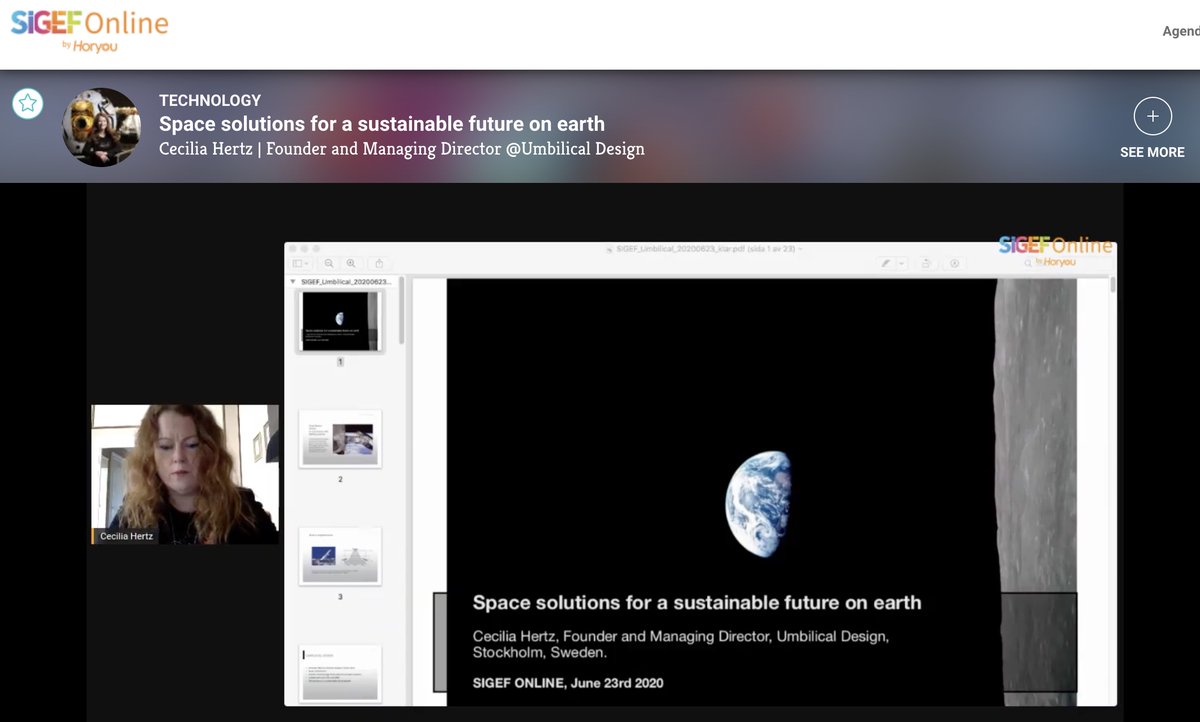The image size is (1200, 722).
Task: Click Cecilia Hertz's round profile photo
Action: (101, 127)
